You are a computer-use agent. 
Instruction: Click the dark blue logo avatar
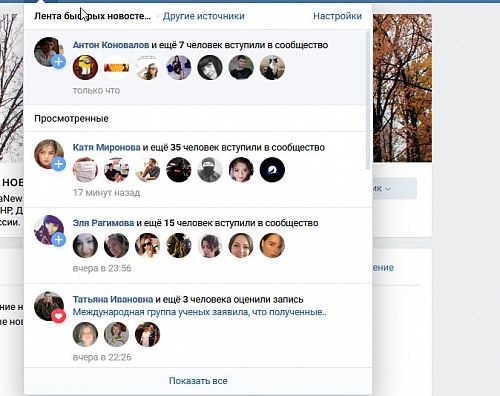pyautogui.click(x=272, y=170)
